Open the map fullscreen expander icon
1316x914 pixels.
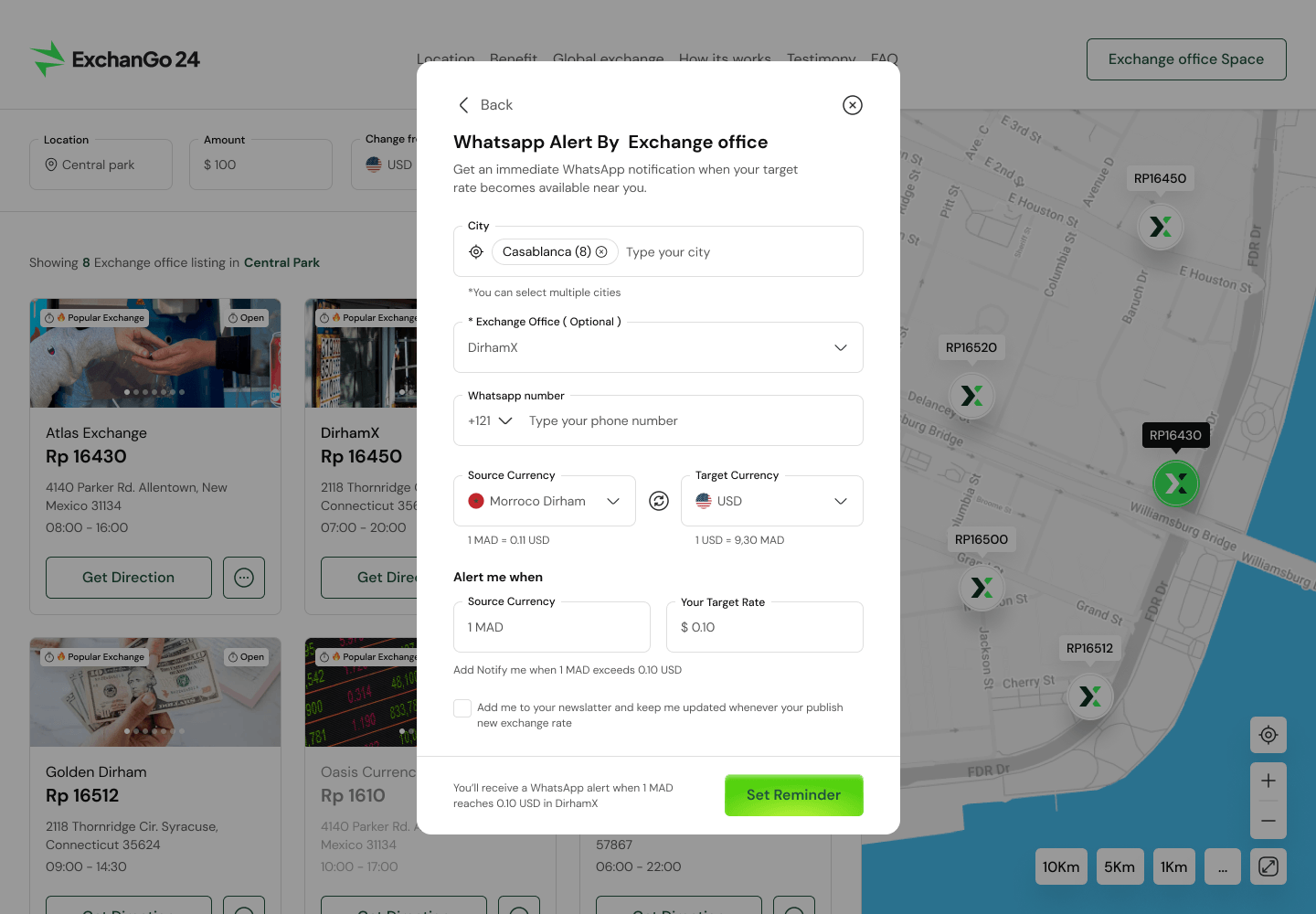(x=1268, y=866)
